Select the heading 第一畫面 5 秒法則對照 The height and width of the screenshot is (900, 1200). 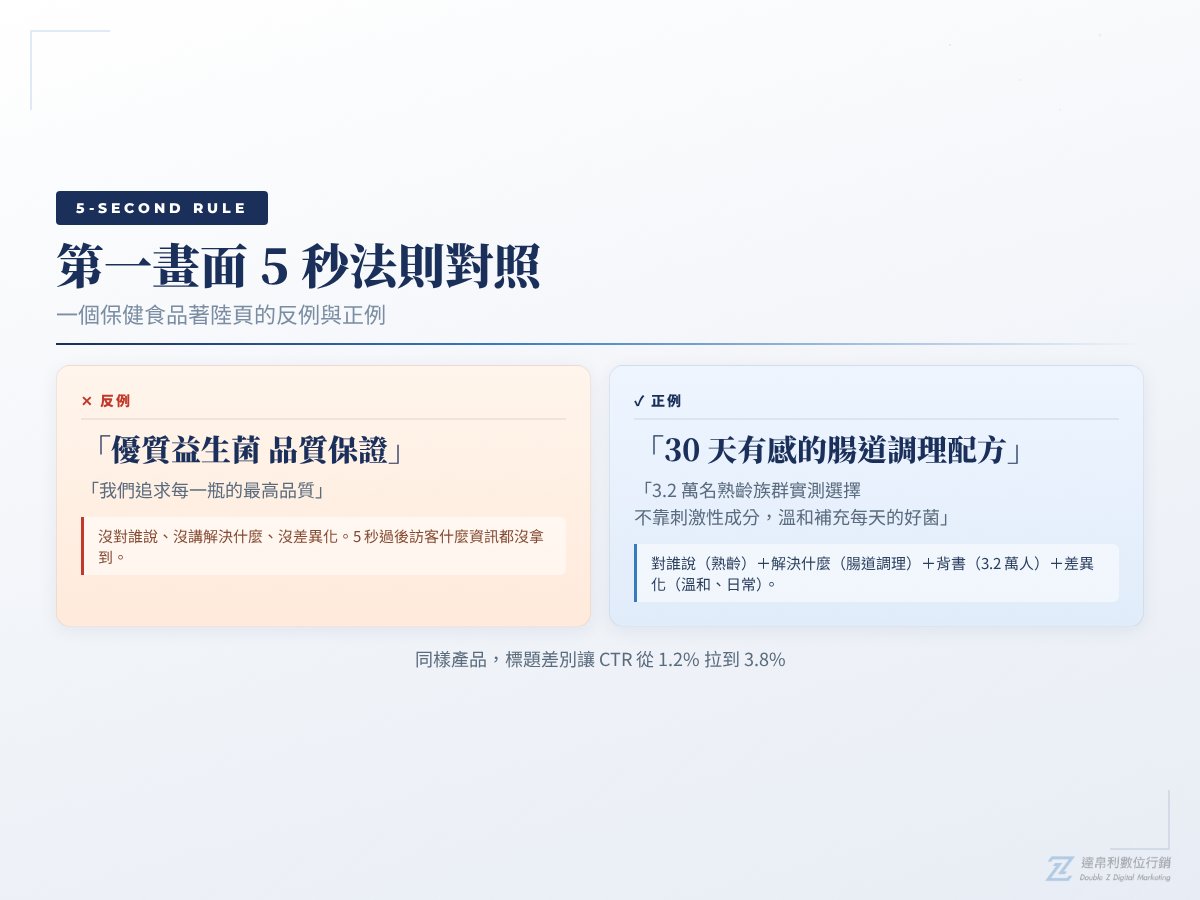click(x=299, y=266)
